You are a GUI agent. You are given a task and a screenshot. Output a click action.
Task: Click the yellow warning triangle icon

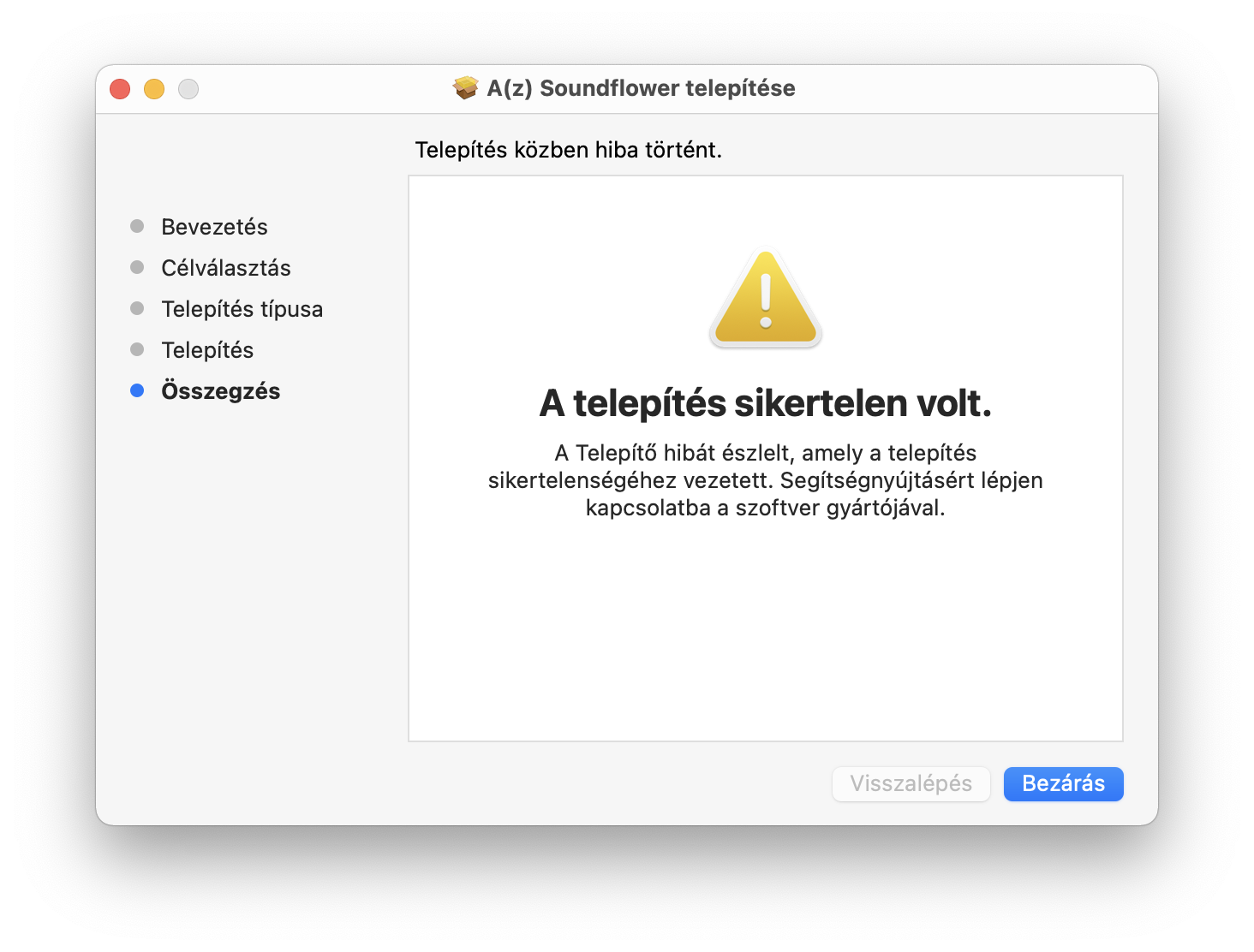point(766,299)
